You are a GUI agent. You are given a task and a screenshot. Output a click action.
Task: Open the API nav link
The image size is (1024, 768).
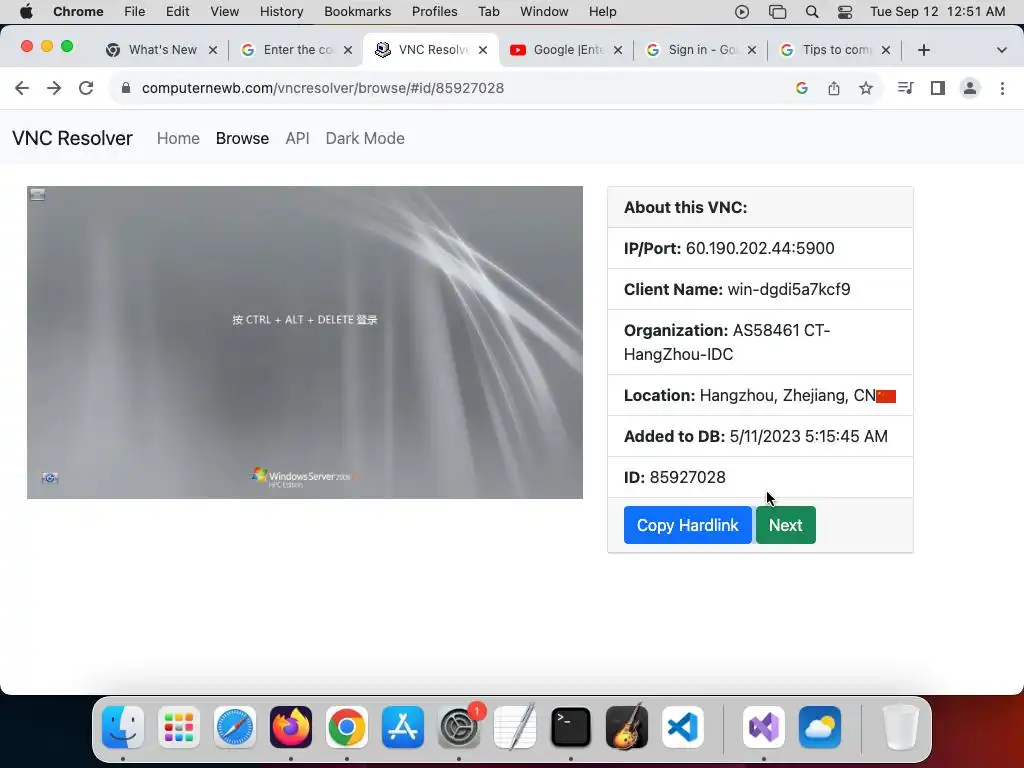(x=297, y=138)
